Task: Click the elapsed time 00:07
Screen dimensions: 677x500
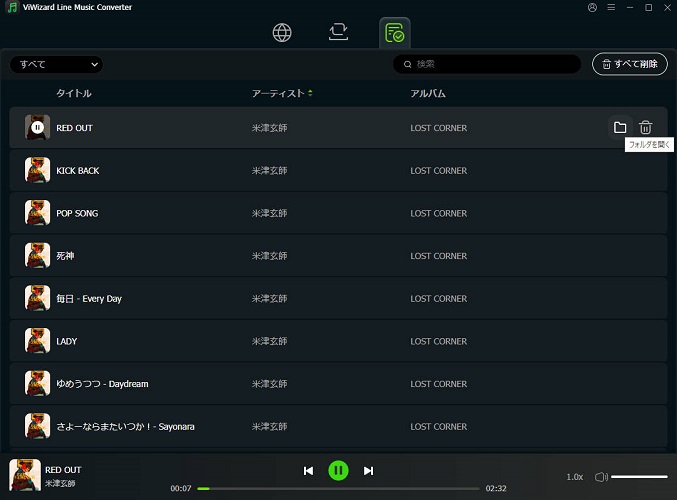Action: [181, 488]
